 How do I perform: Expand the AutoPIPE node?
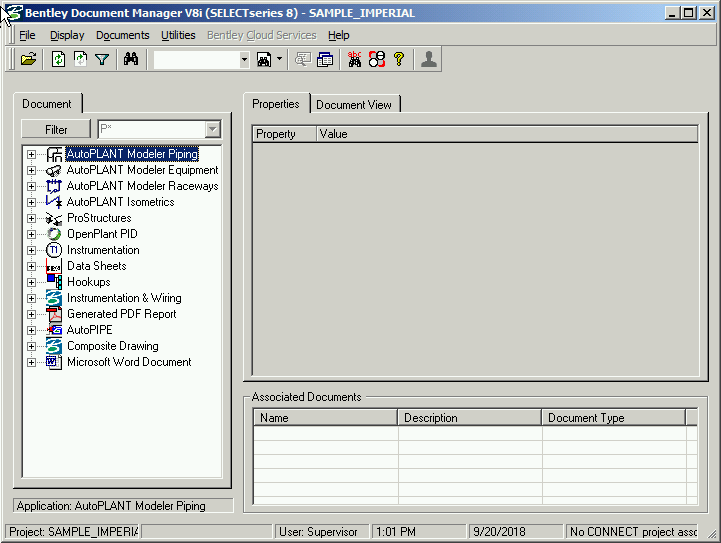click(x=31, y=330)
